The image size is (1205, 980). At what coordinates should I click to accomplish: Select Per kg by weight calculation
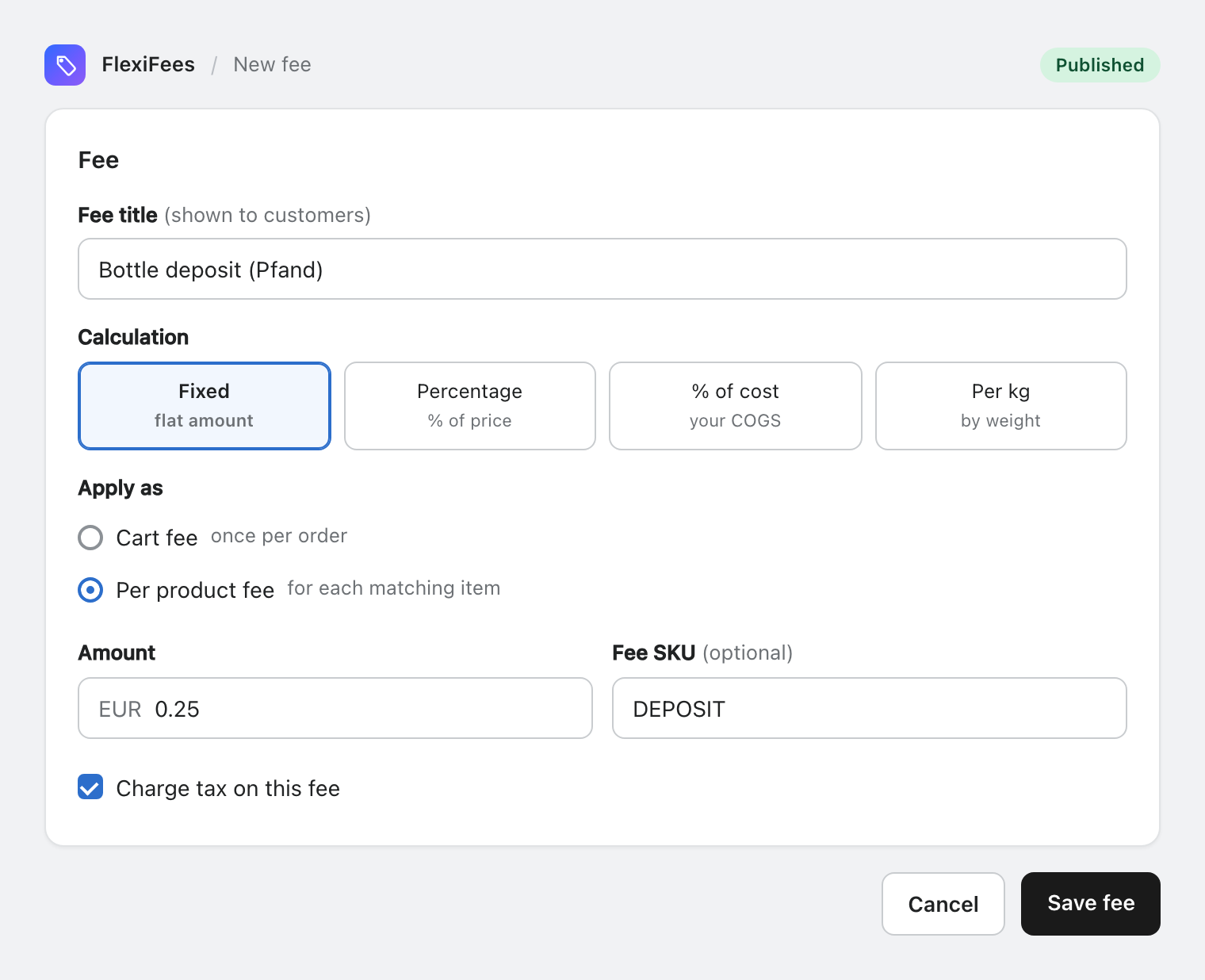(1001, 406)
